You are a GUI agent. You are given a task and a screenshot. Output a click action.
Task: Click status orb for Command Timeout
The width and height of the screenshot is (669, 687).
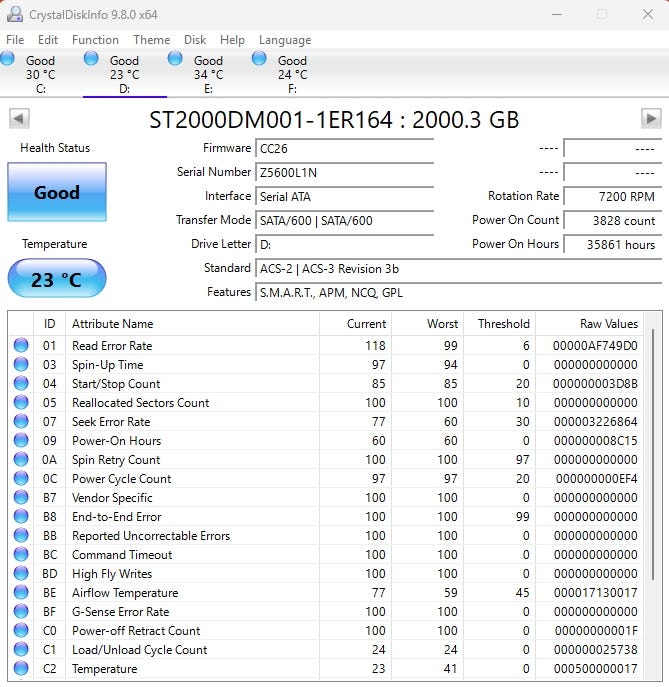pyautogui.click(x=21, y=554)
